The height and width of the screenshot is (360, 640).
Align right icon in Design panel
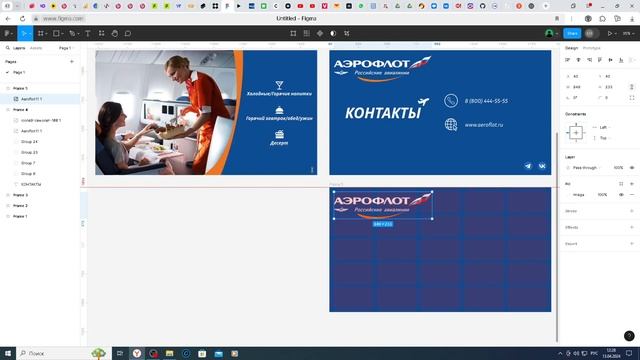tap(589, 60)
